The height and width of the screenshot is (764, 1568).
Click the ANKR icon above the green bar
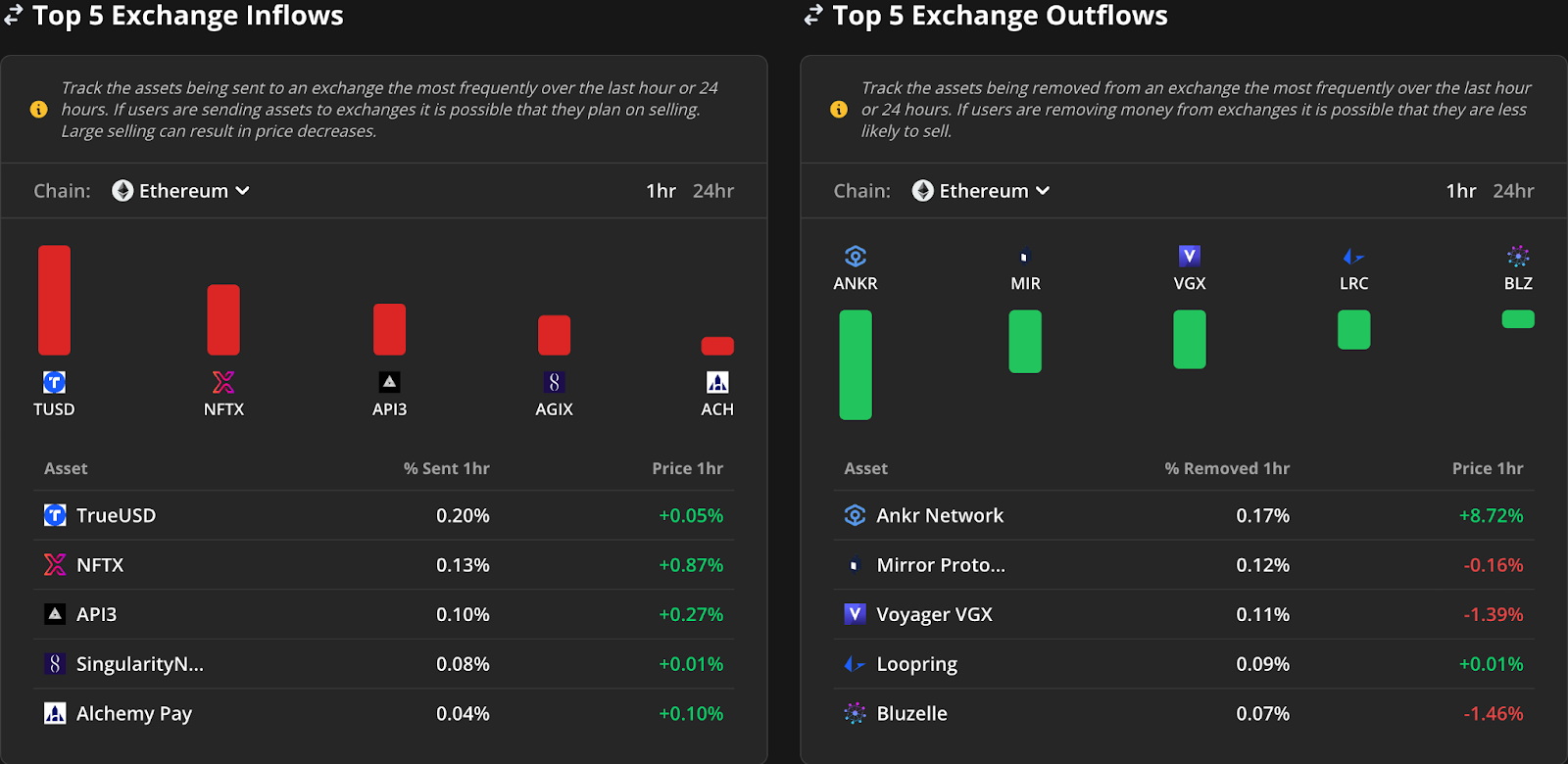pos(856,257)
